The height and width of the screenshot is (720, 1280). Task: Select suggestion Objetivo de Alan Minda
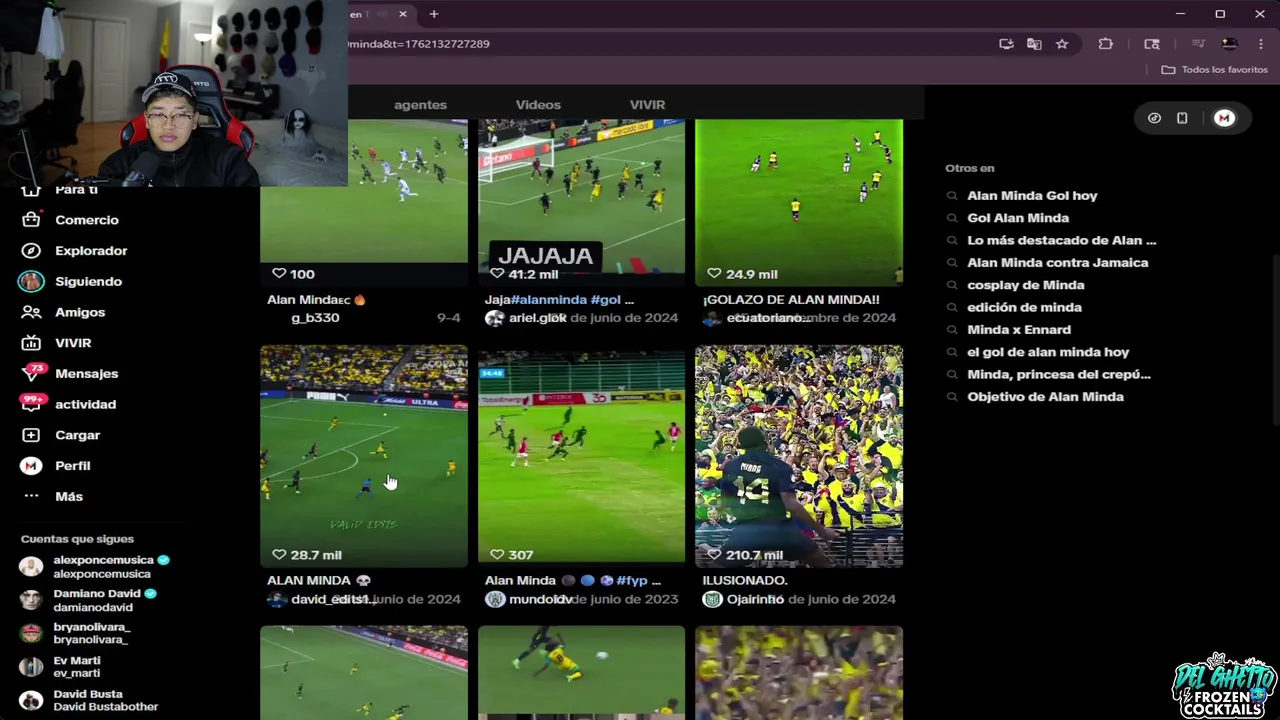click(x=1045, y=397)
